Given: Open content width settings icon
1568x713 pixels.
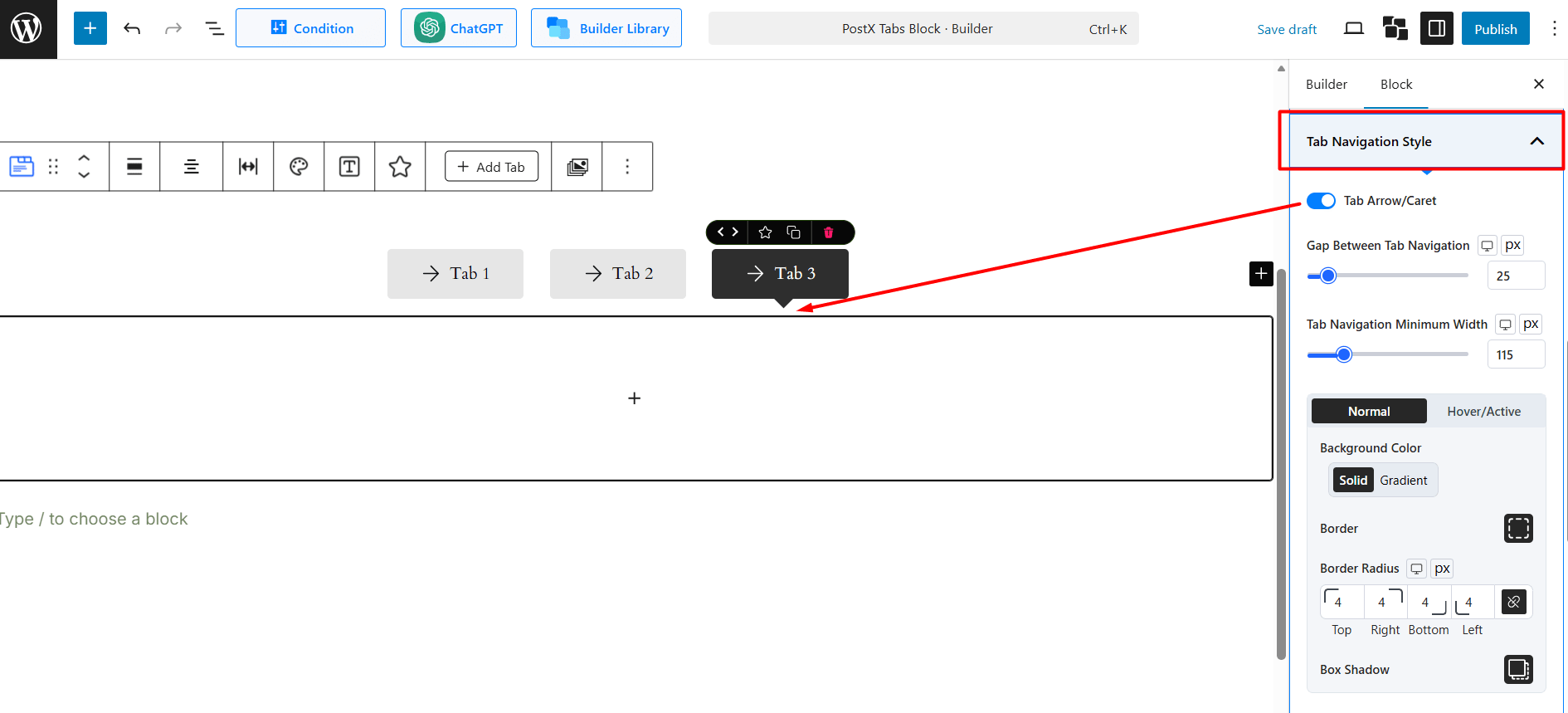Looking at the screenshot, I should (248, 167).
